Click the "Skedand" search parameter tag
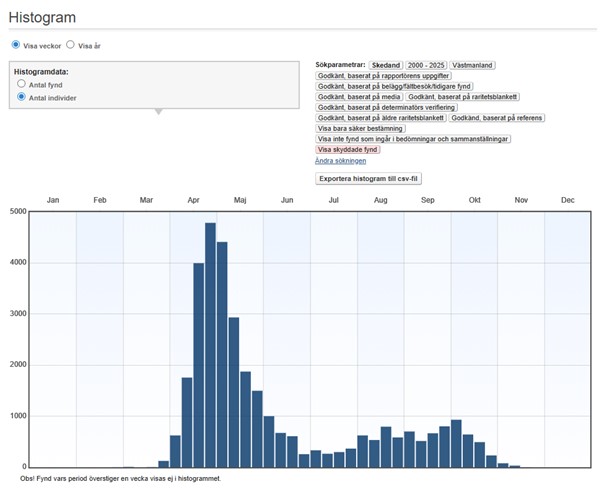 385,64
